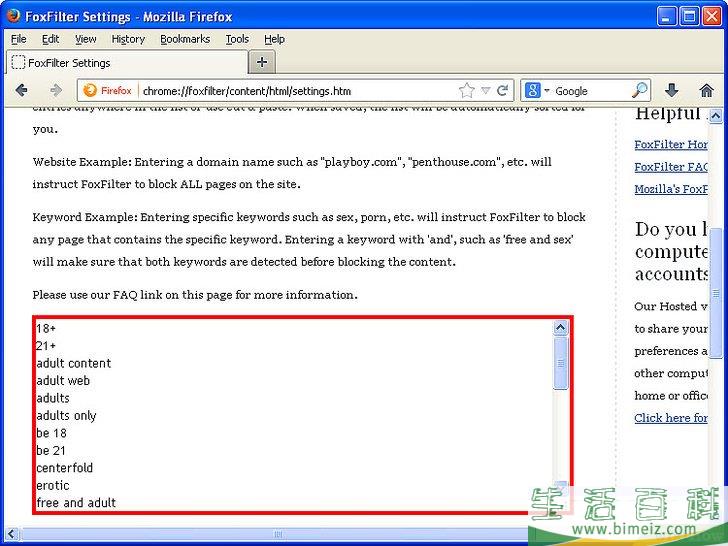Open the Help menu
This screenshot has height=546, width=728.
274,39
